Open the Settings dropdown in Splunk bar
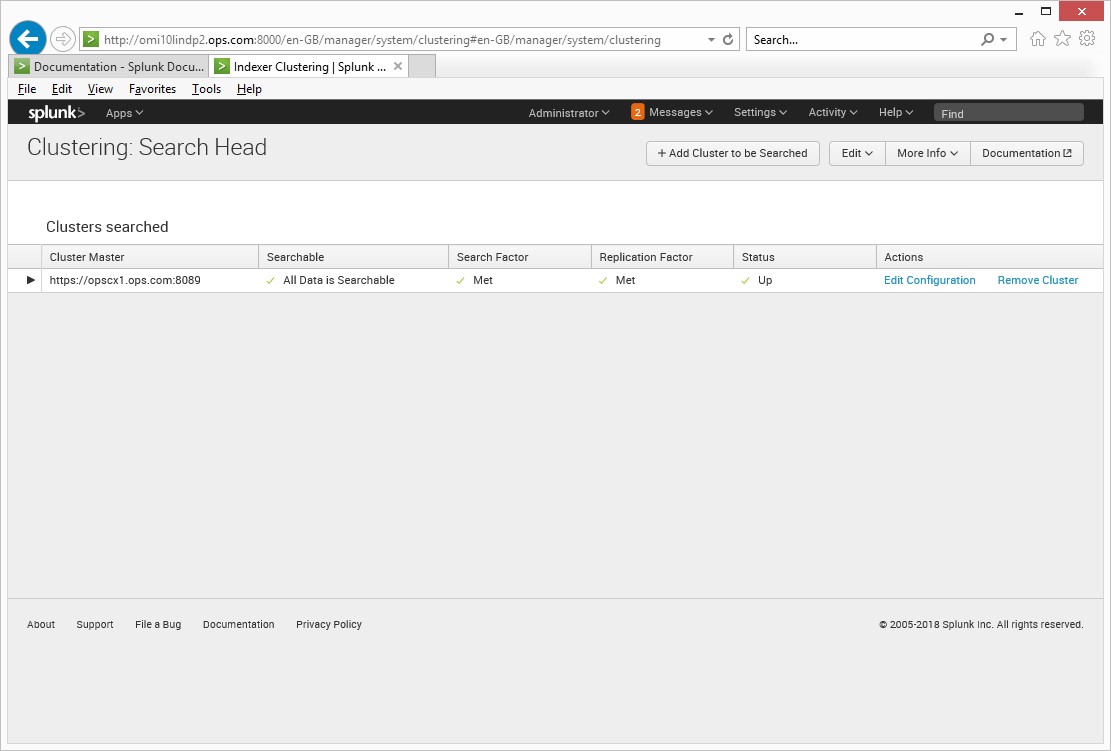 pyautogui.click(x=760, y=113)
